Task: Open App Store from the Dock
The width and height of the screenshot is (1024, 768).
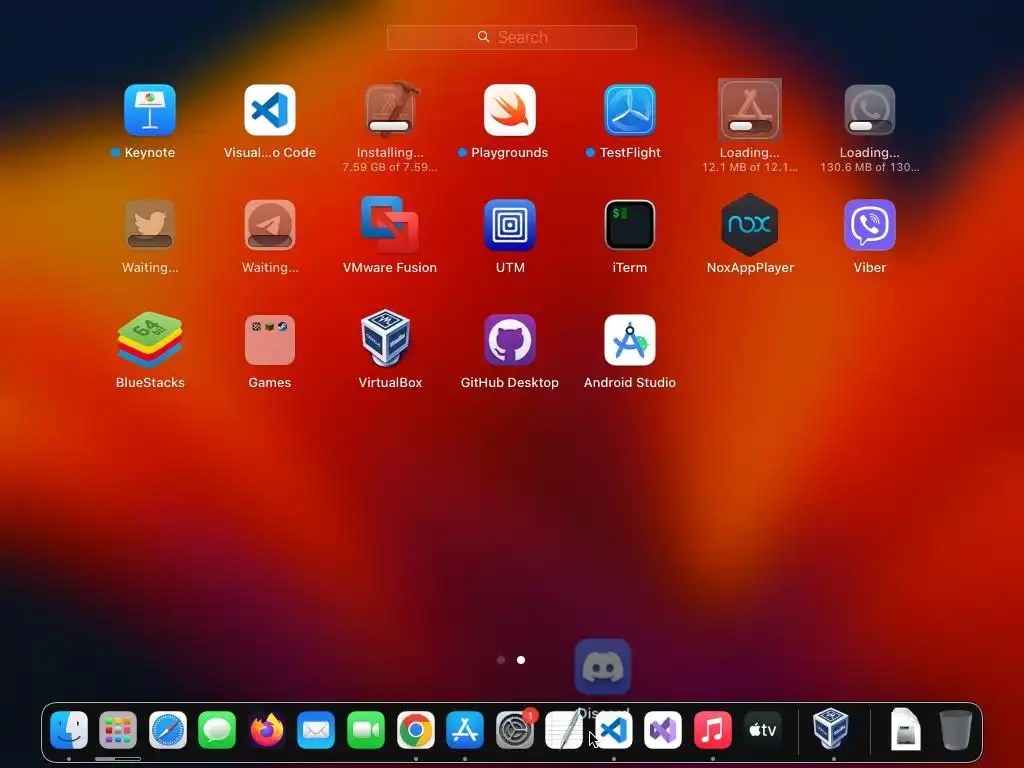Action: 464,729
